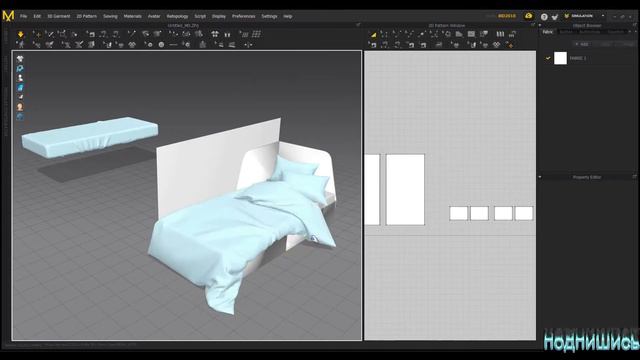Viewport: 640px width, 360px height.
Task: Click the avatar walking icon in lower 3D toolbar
Action: click(x=20, y=45)
